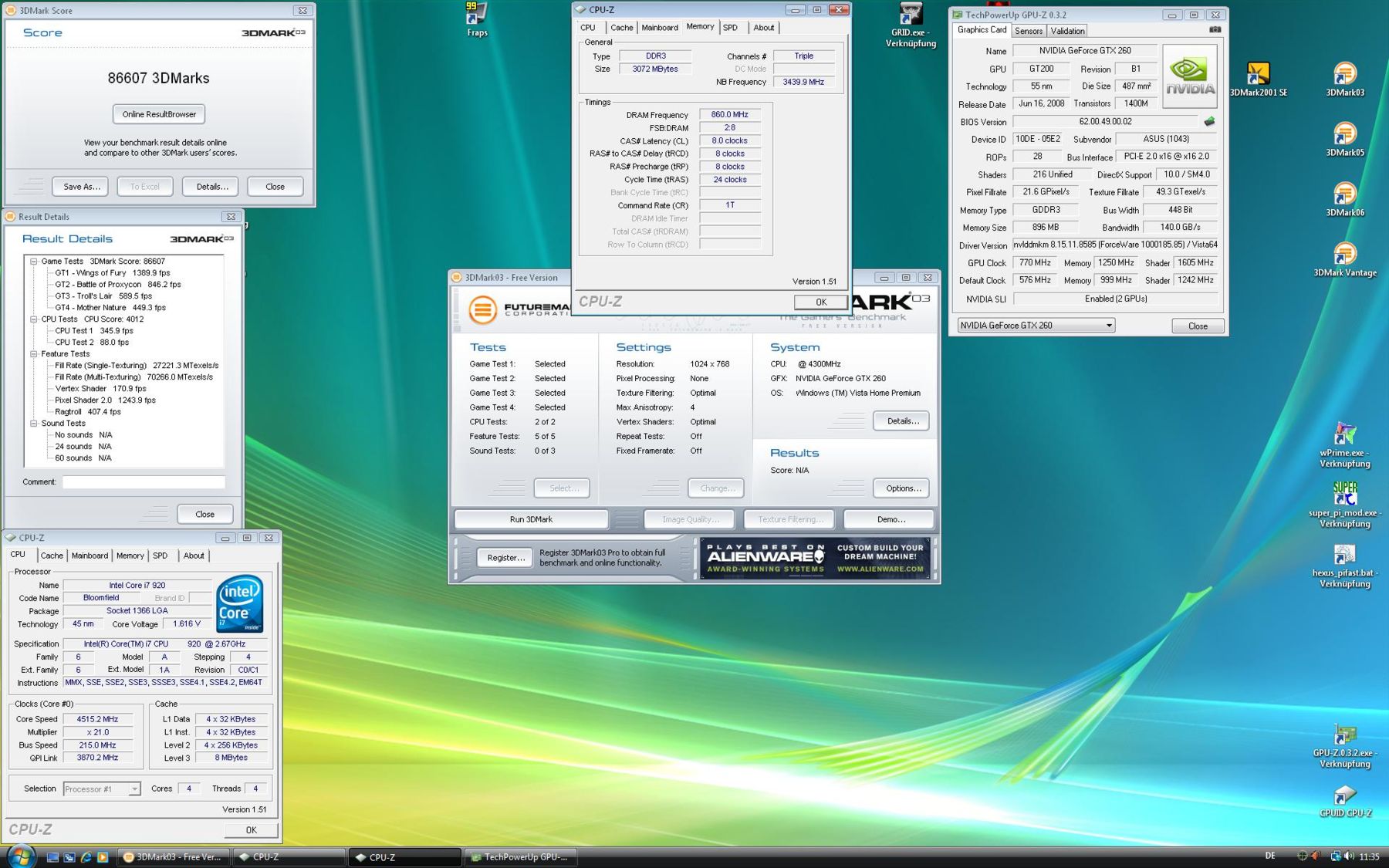Click the Alienware advertisement banner
Image resolution: width=1389 pixels, height=868 pixels.
coord(815,559)
